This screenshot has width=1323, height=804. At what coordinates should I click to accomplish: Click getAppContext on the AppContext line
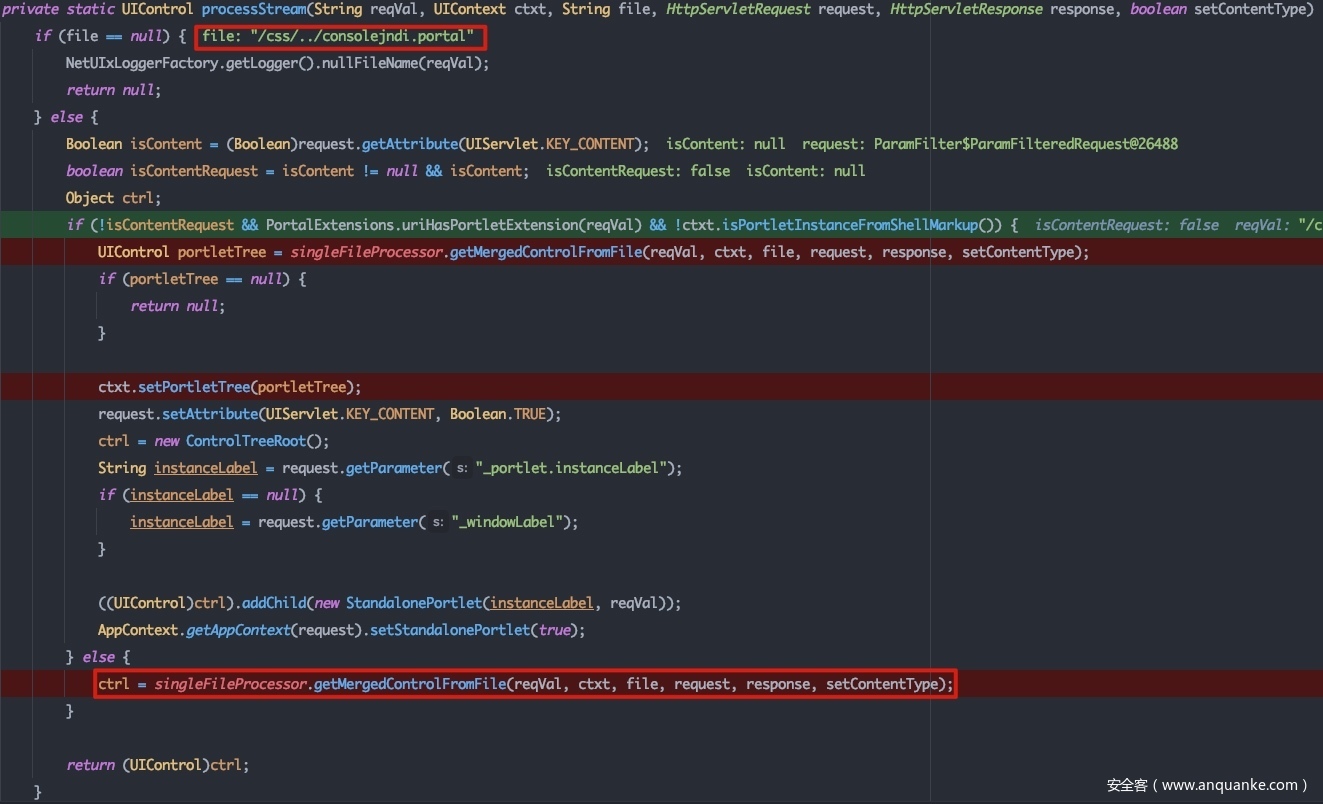click(x=235, y=630)
